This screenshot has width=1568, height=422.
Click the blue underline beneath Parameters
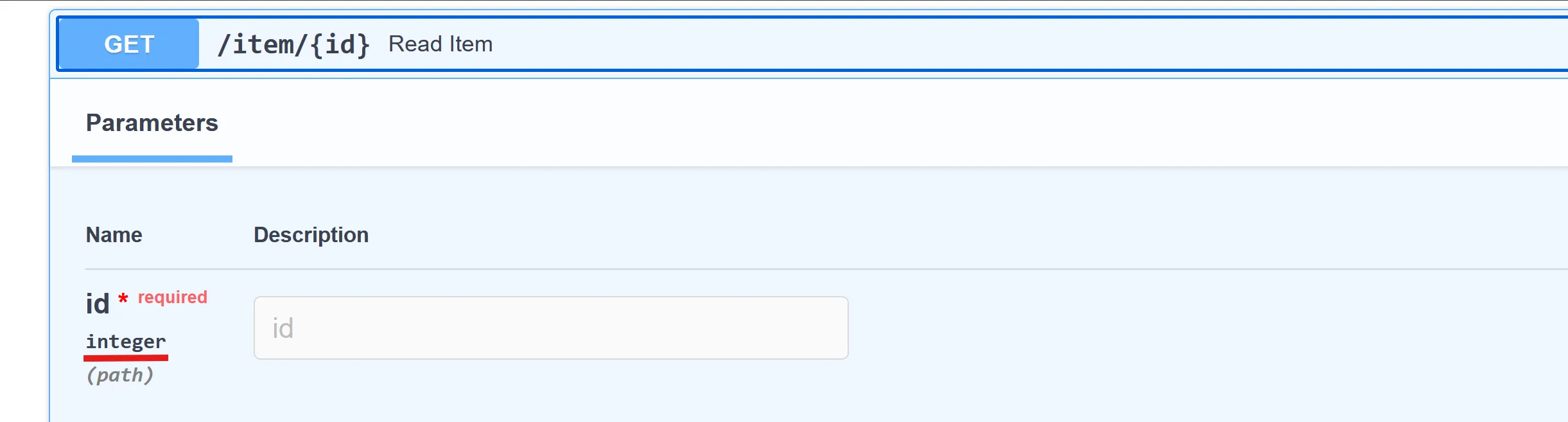tap(152, 159)
